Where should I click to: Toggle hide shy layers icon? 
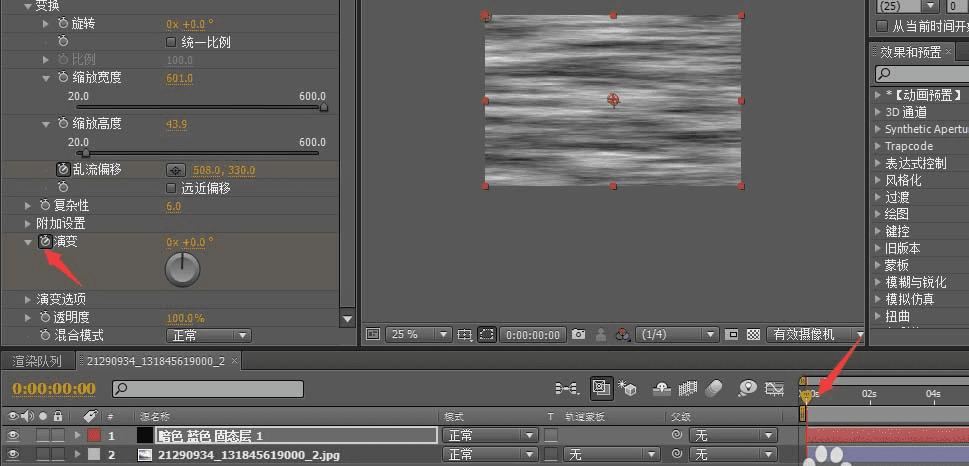[x=662, y=388]
